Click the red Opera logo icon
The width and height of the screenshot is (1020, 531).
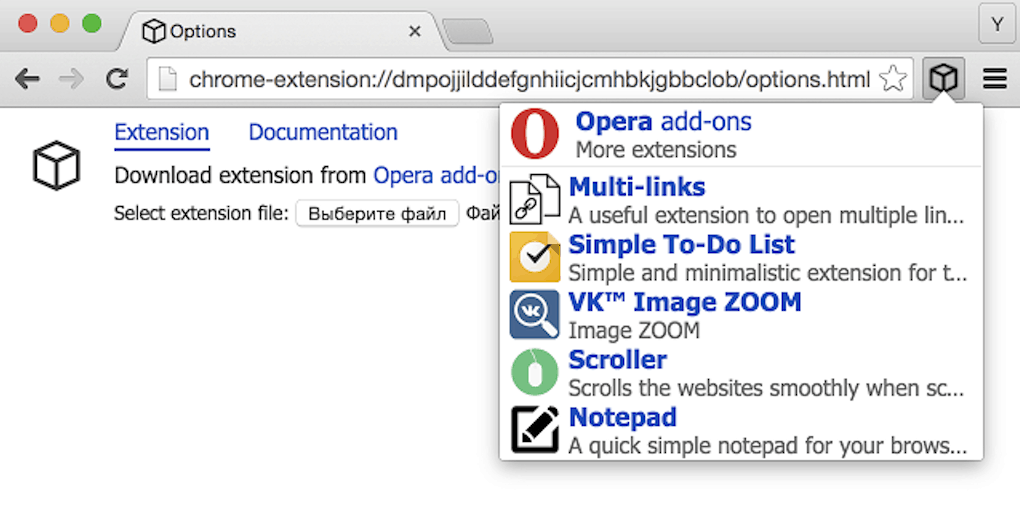(x=535, y=134)
